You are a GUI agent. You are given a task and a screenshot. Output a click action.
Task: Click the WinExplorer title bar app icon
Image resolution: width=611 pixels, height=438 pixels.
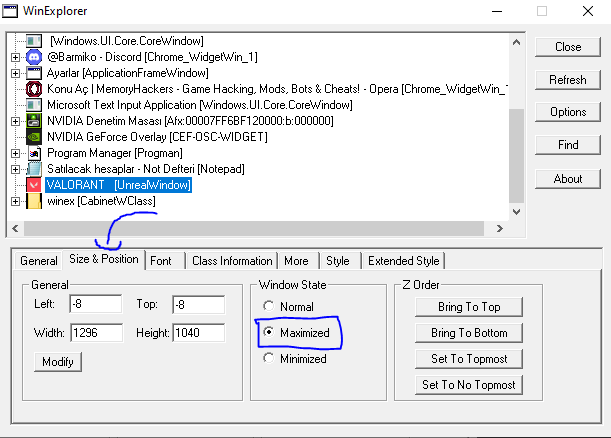tap(10, 11)
